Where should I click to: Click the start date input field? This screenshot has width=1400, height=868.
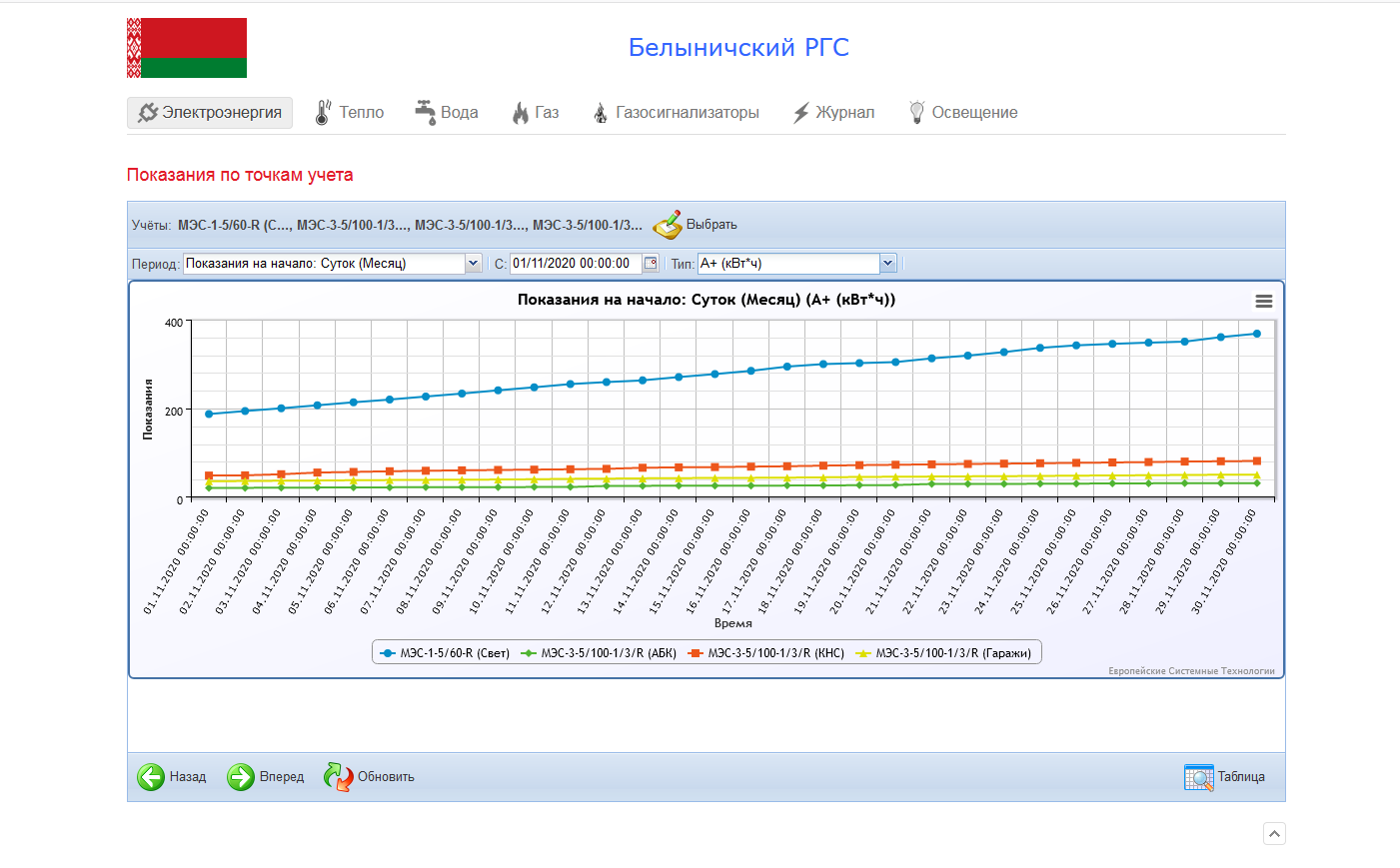575,264
